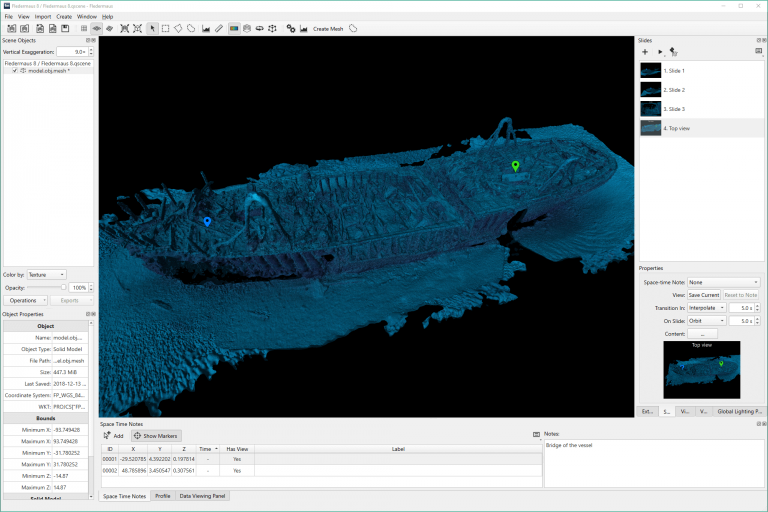Select Slide 2 thumbnail in Slides list
The height and width of the screenshot is (512, 768).
click(651, 90)
